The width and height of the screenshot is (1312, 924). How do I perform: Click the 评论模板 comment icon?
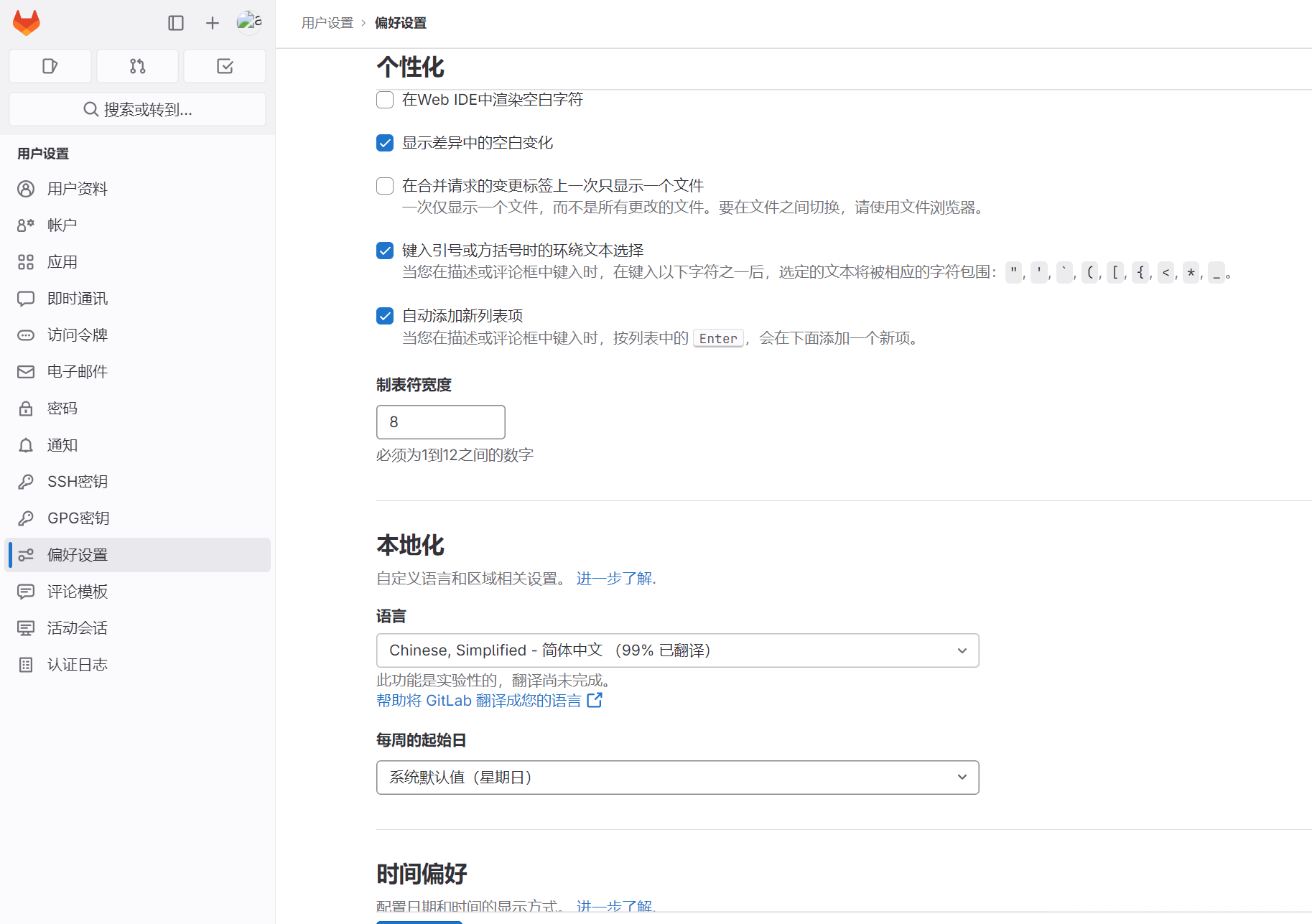26,592
